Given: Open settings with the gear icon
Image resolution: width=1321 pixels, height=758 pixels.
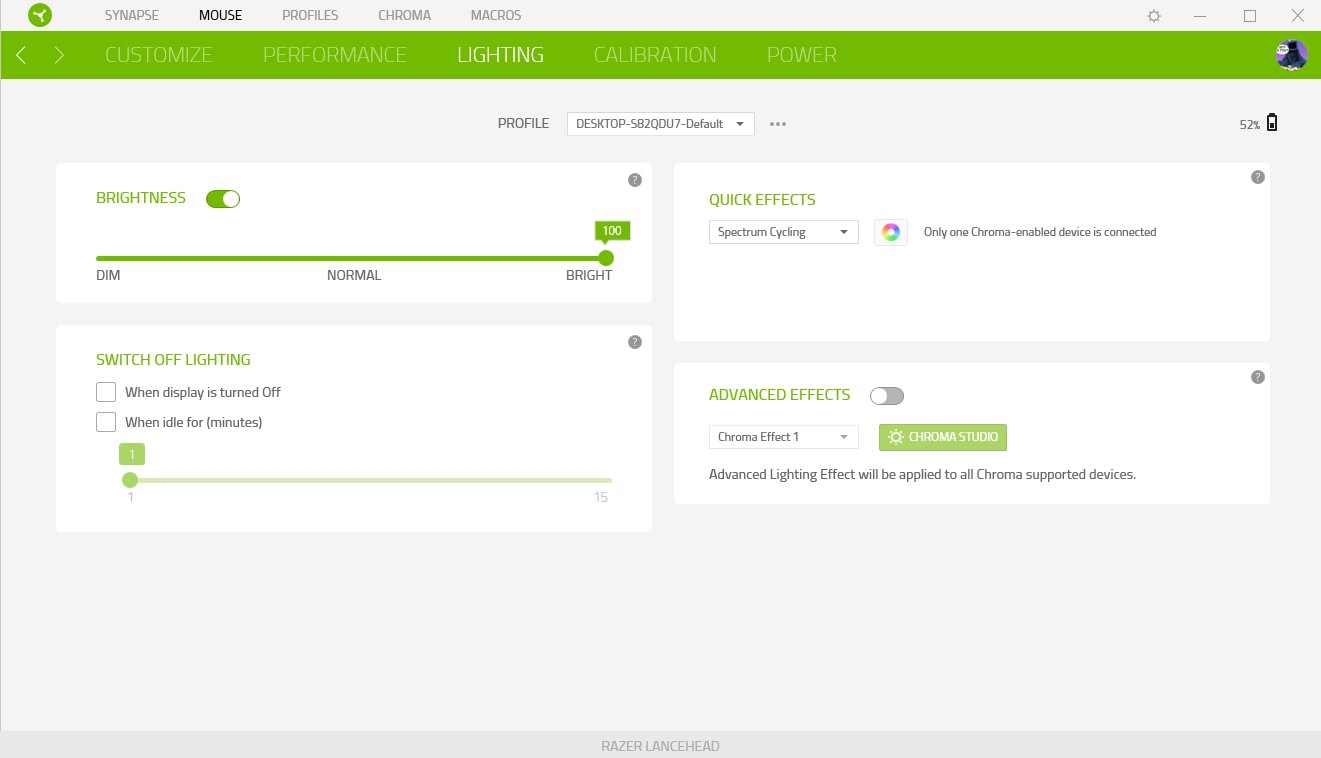Looking at the screenshot, I should click(x=1154, y=16).
